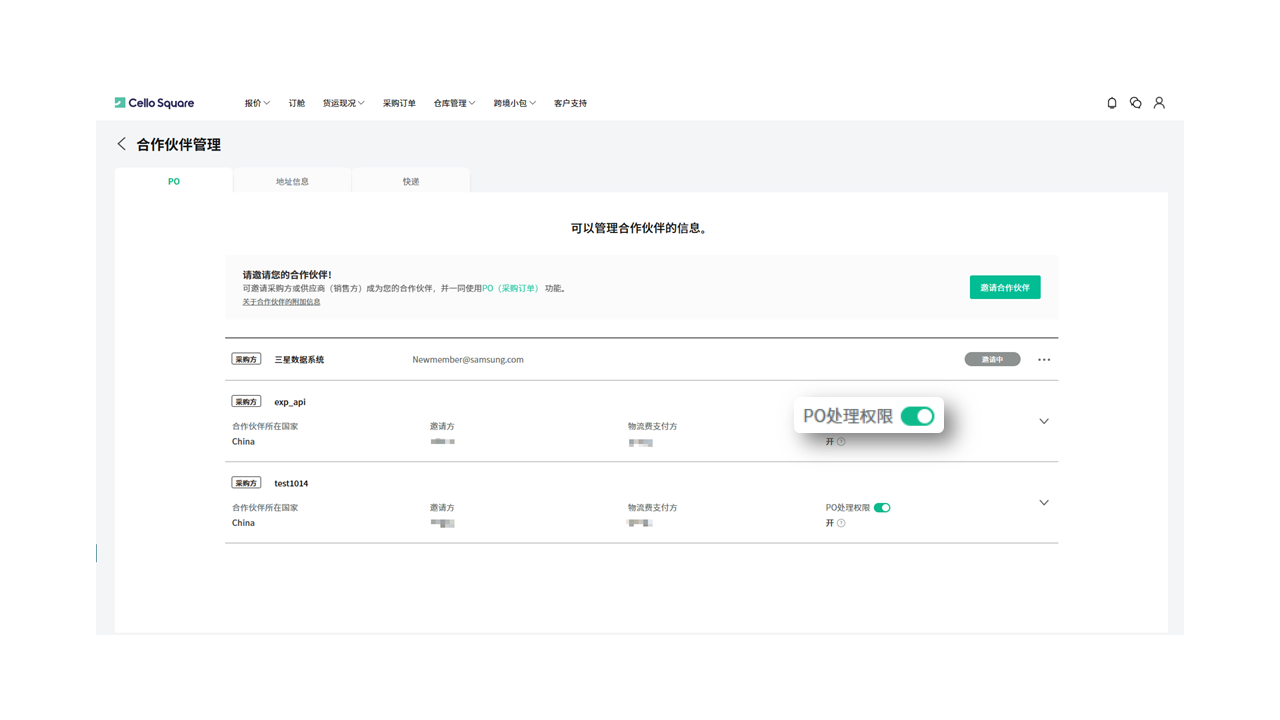The image size is (1280, 720).
Task: Open the three-dot menu for 三星数据系统
Action: tap(1044, 360)
